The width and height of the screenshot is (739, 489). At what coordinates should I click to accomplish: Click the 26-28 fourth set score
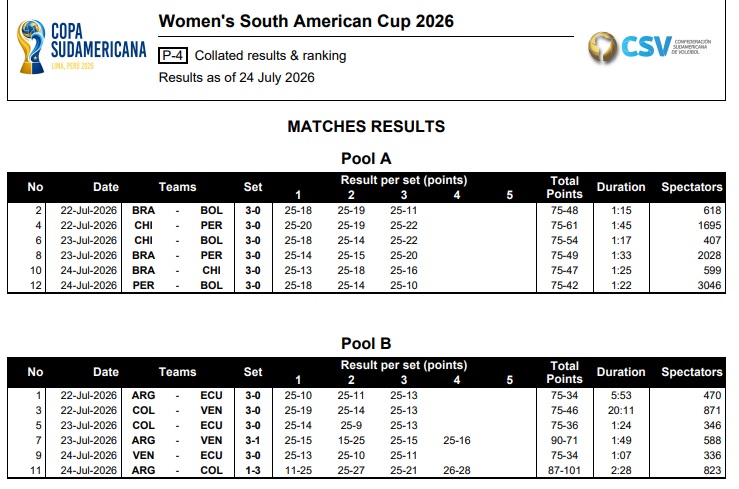(457, 470)
